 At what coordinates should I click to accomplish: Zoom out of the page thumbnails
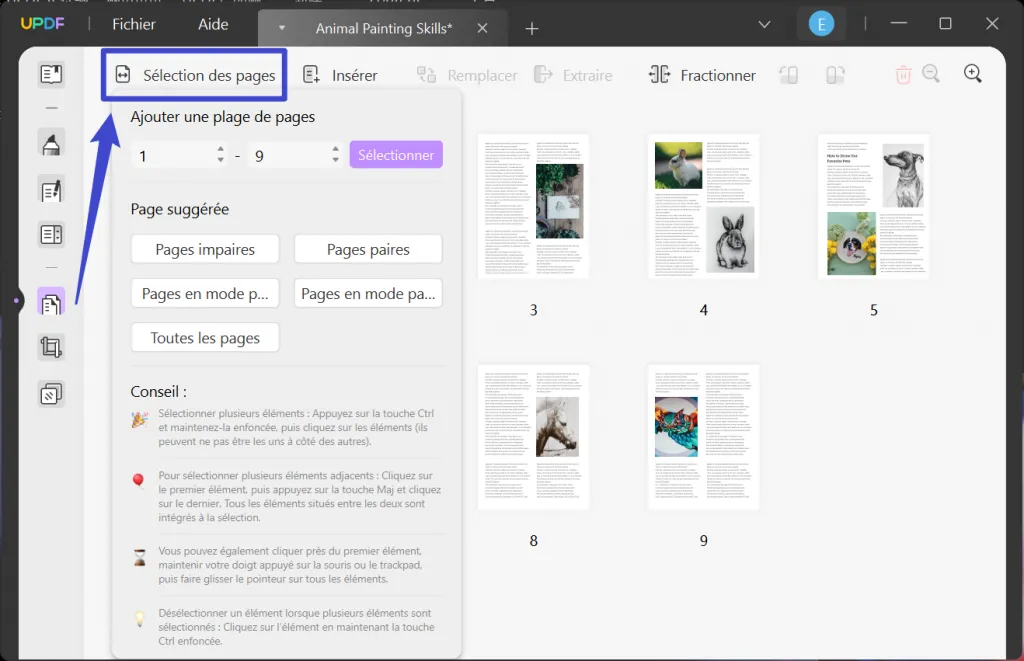tap(932, 73)
